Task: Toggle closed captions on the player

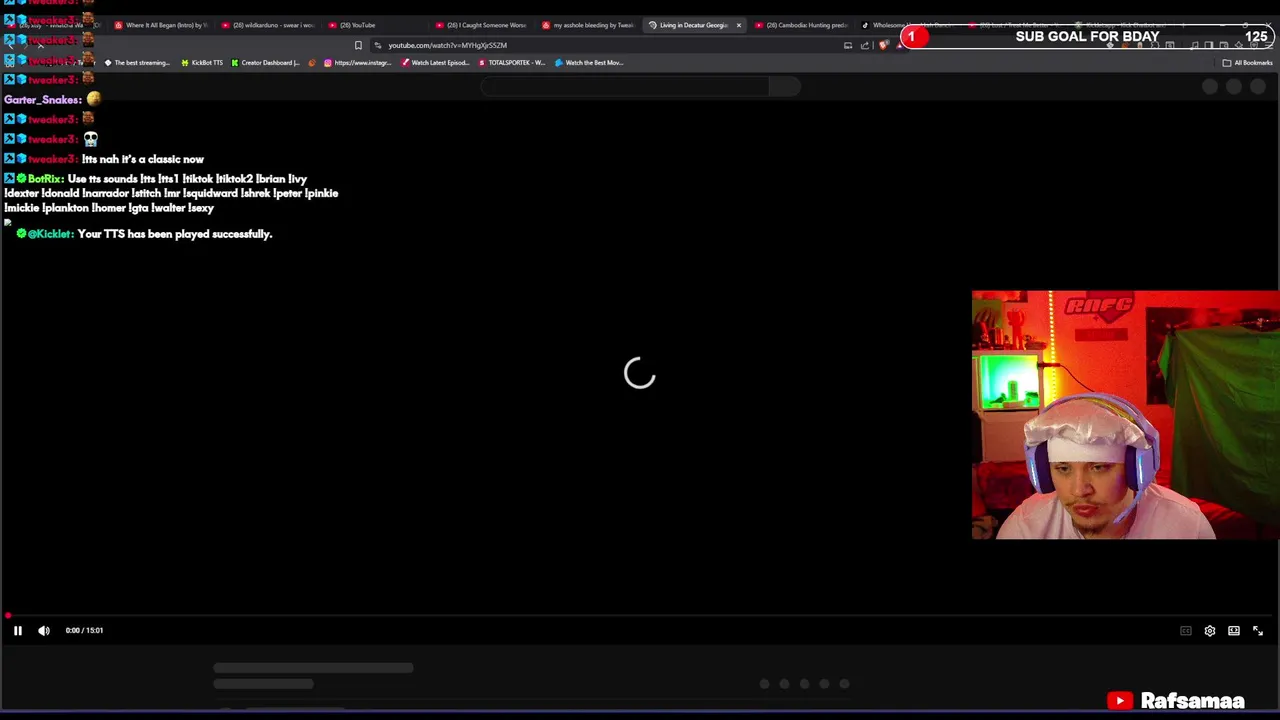Action: tap(1186, 631)
